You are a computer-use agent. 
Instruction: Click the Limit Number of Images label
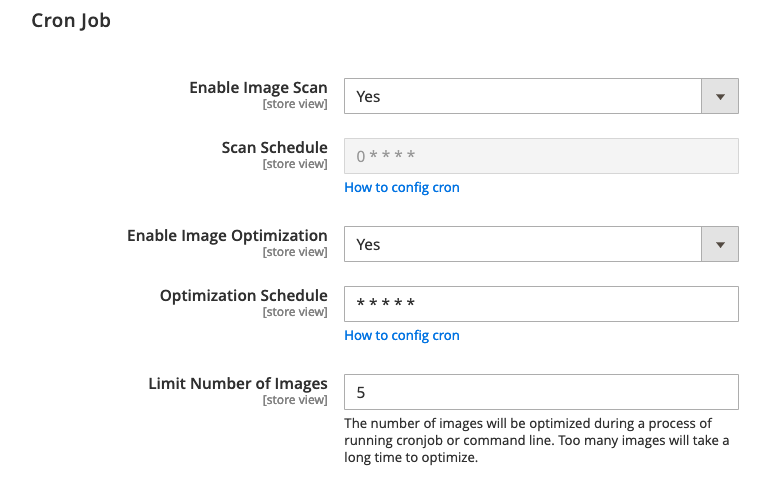pos(238,384)
